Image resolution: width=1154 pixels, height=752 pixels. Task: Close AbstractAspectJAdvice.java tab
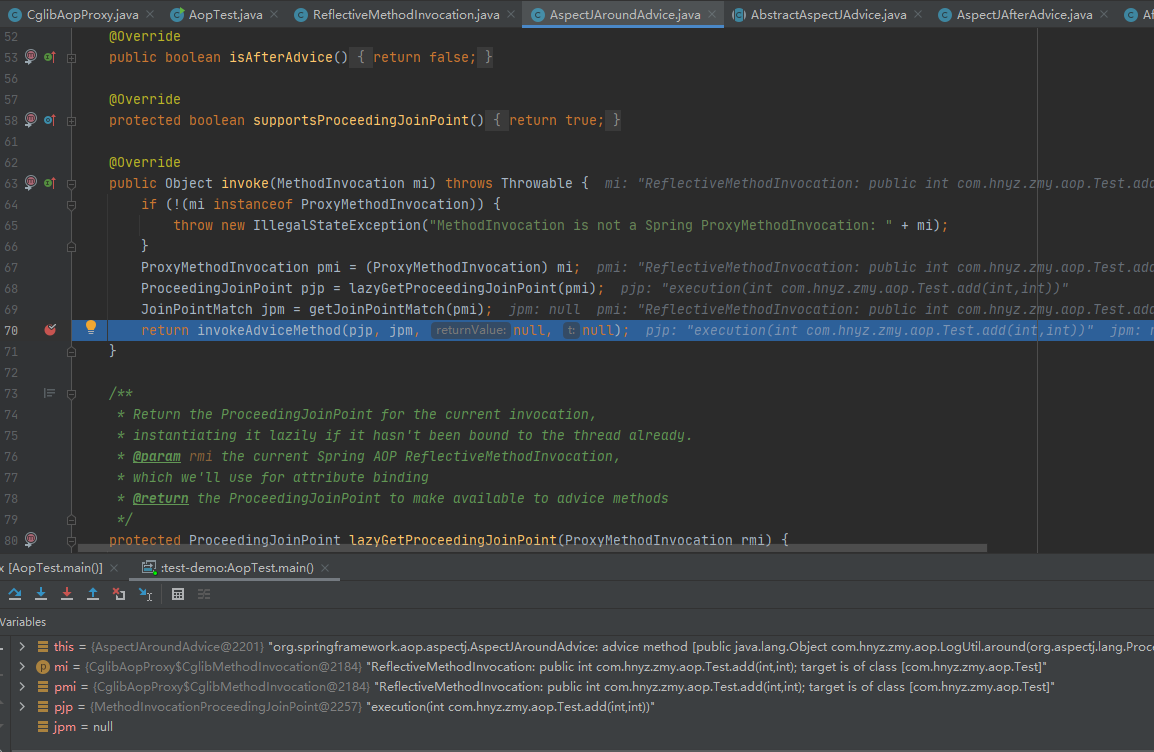click(x=918, y=14)
